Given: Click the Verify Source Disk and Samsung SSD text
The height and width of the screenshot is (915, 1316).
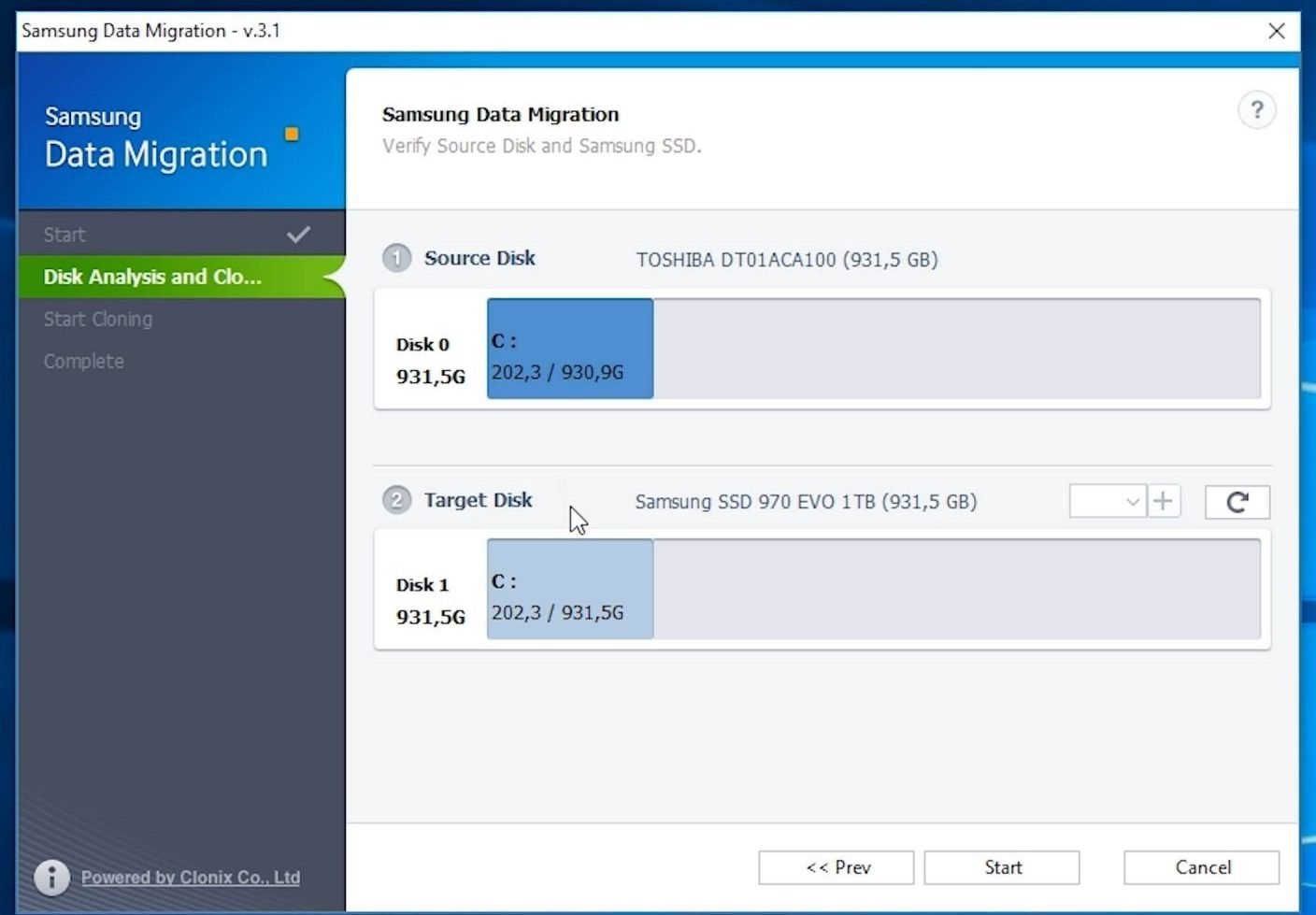Looking at the screenshot, I should tap(542, 146).
